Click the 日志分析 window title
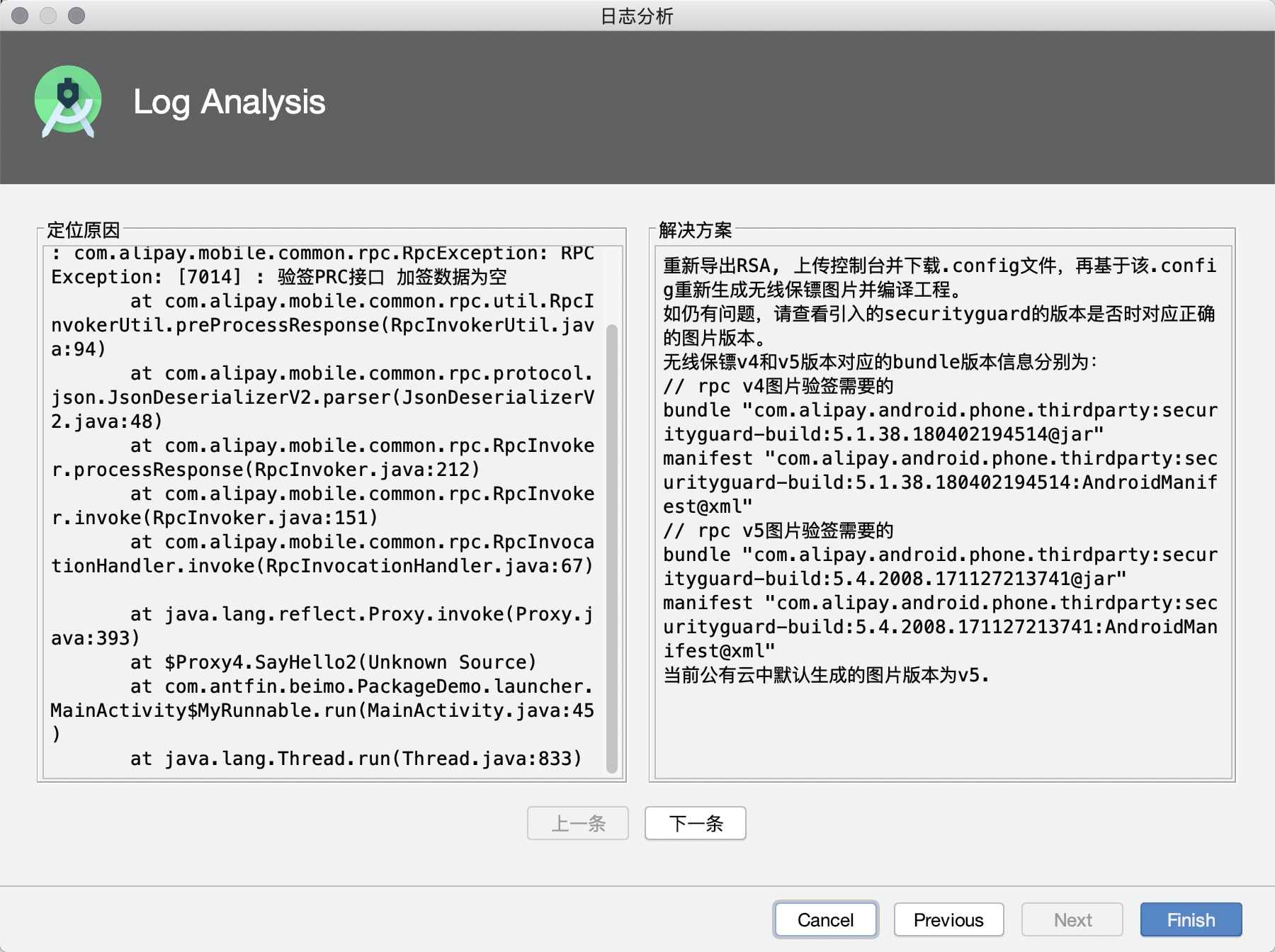The image size is (1275, 952). pos(637,16)
